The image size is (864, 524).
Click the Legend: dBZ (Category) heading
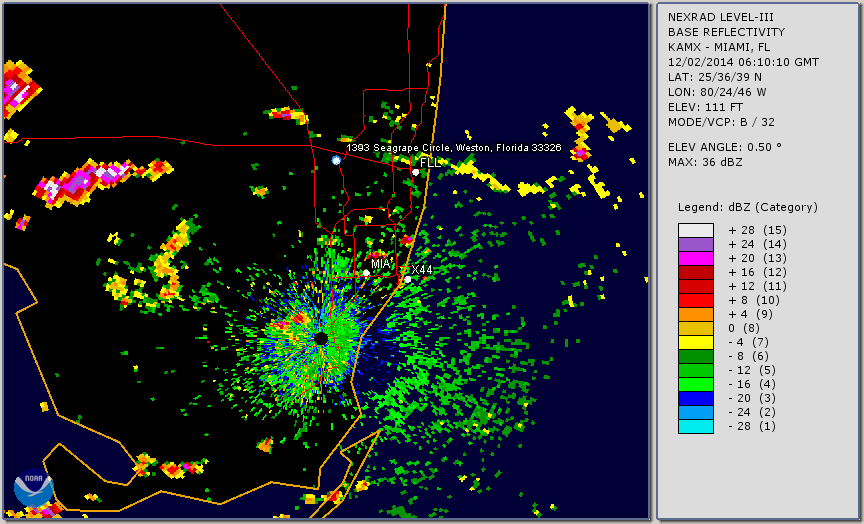[748, 208]
